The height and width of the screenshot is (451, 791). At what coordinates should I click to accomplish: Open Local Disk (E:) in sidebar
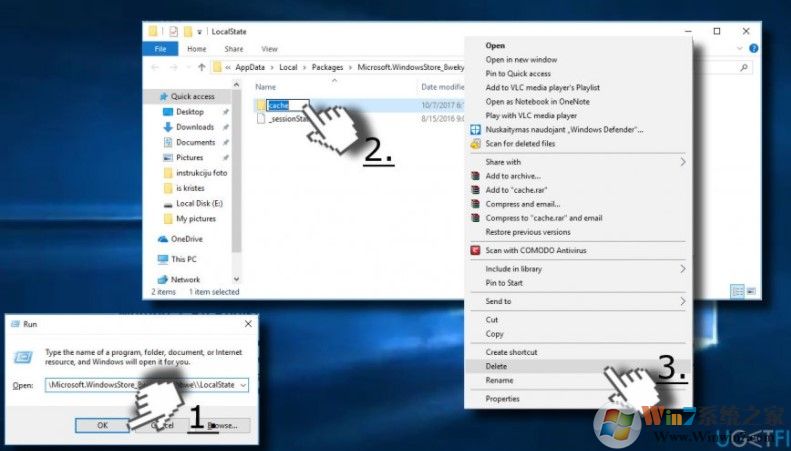click(x=199, y=203)
